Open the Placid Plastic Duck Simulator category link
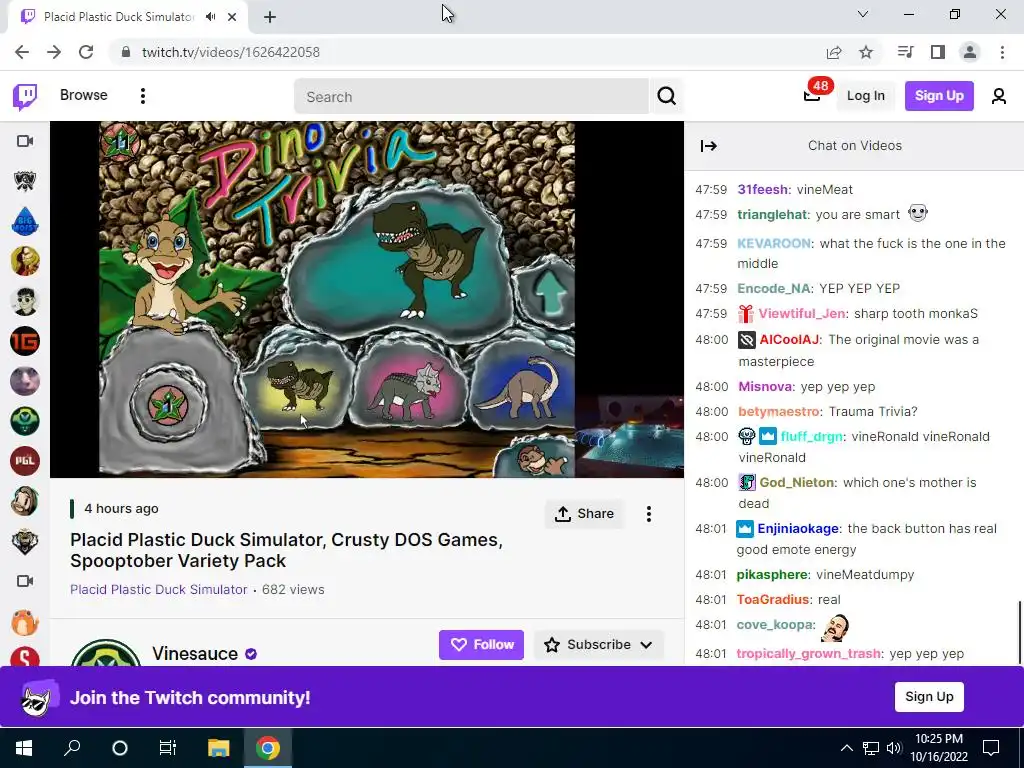 pyautogui.click(x=159, y=590)
